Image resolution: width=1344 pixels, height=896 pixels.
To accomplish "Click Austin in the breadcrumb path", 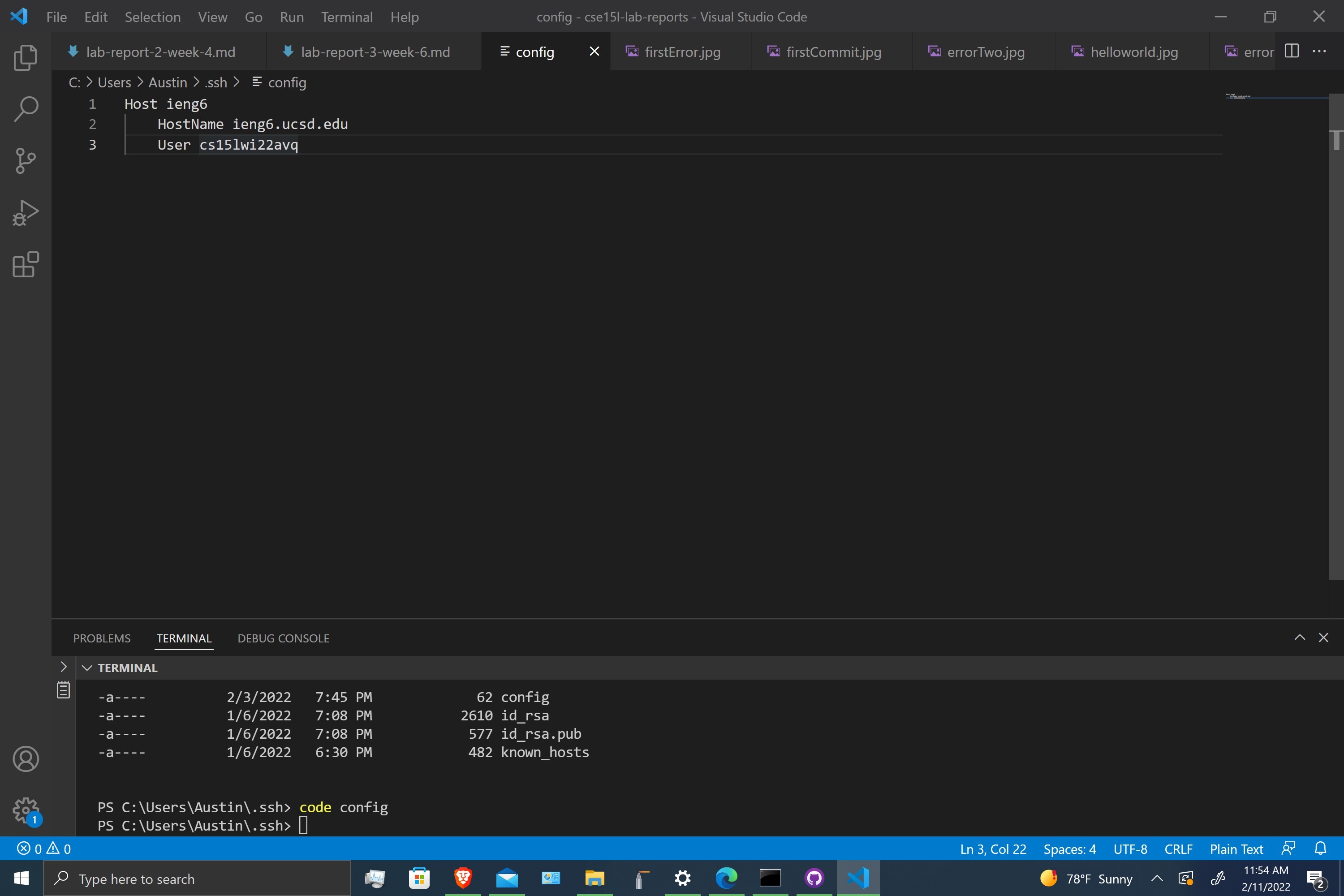I will (x=168, y=82).
